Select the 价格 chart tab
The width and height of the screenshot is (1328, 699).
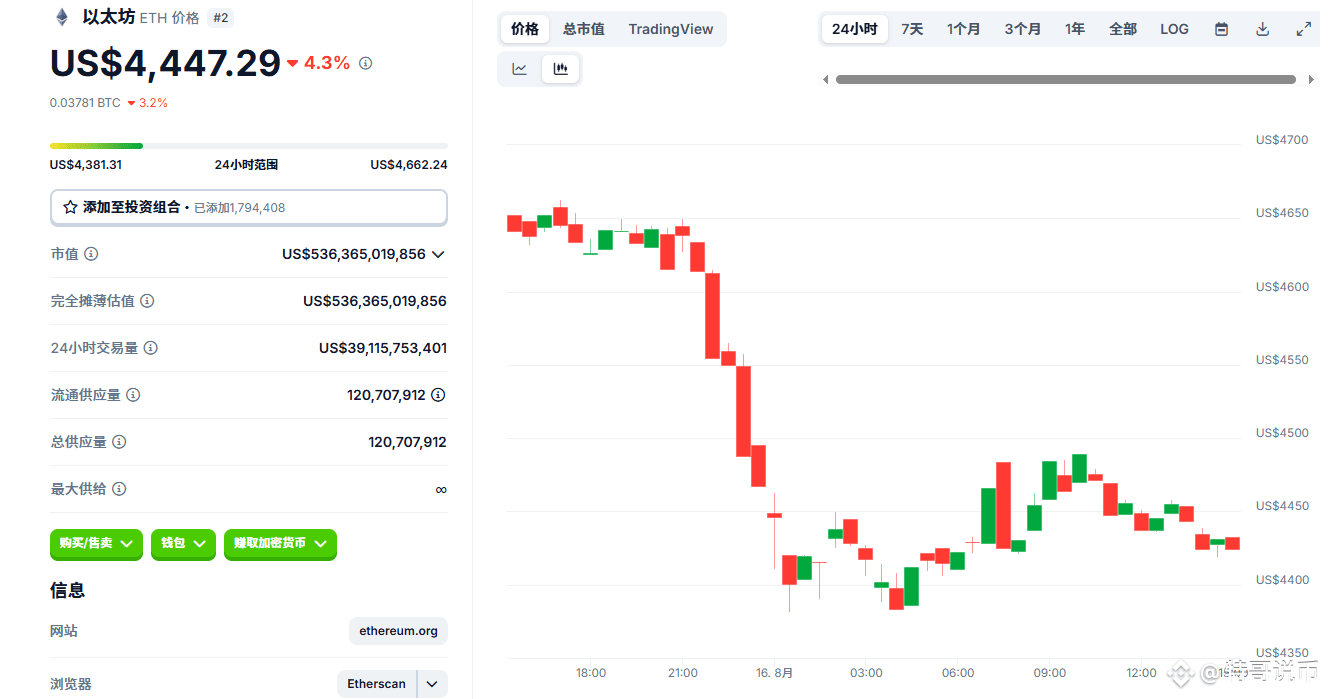525,29
